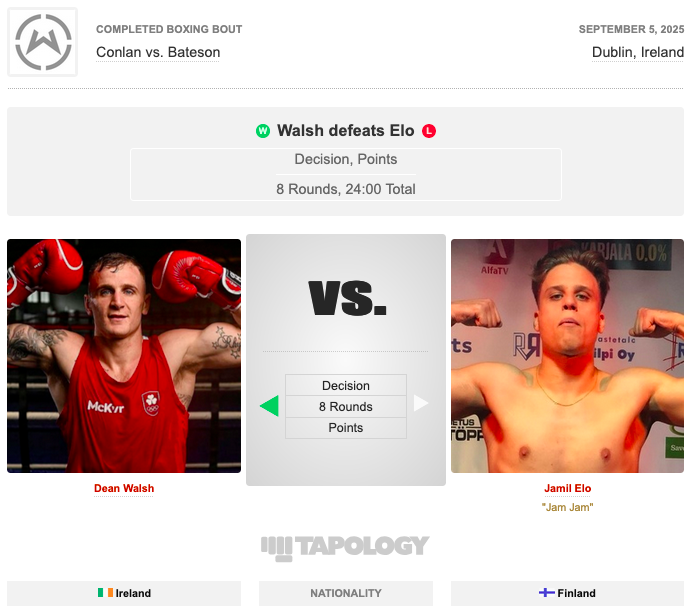692x611 pixels.
Task: Click Jamil Elo's fighter photo
Action: (568, 356)
